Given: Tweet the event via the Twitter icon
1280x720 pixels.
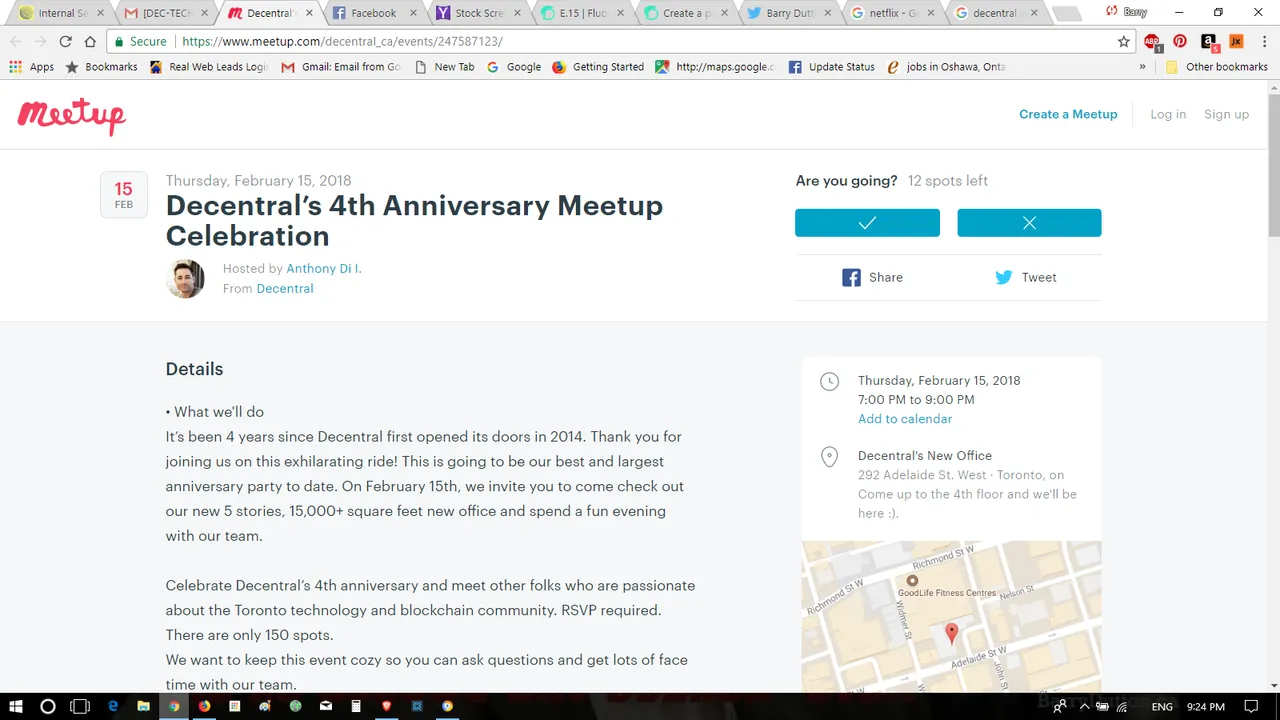Looking at the screenshot, I should pyautogui.click(x=1025, y=278).
